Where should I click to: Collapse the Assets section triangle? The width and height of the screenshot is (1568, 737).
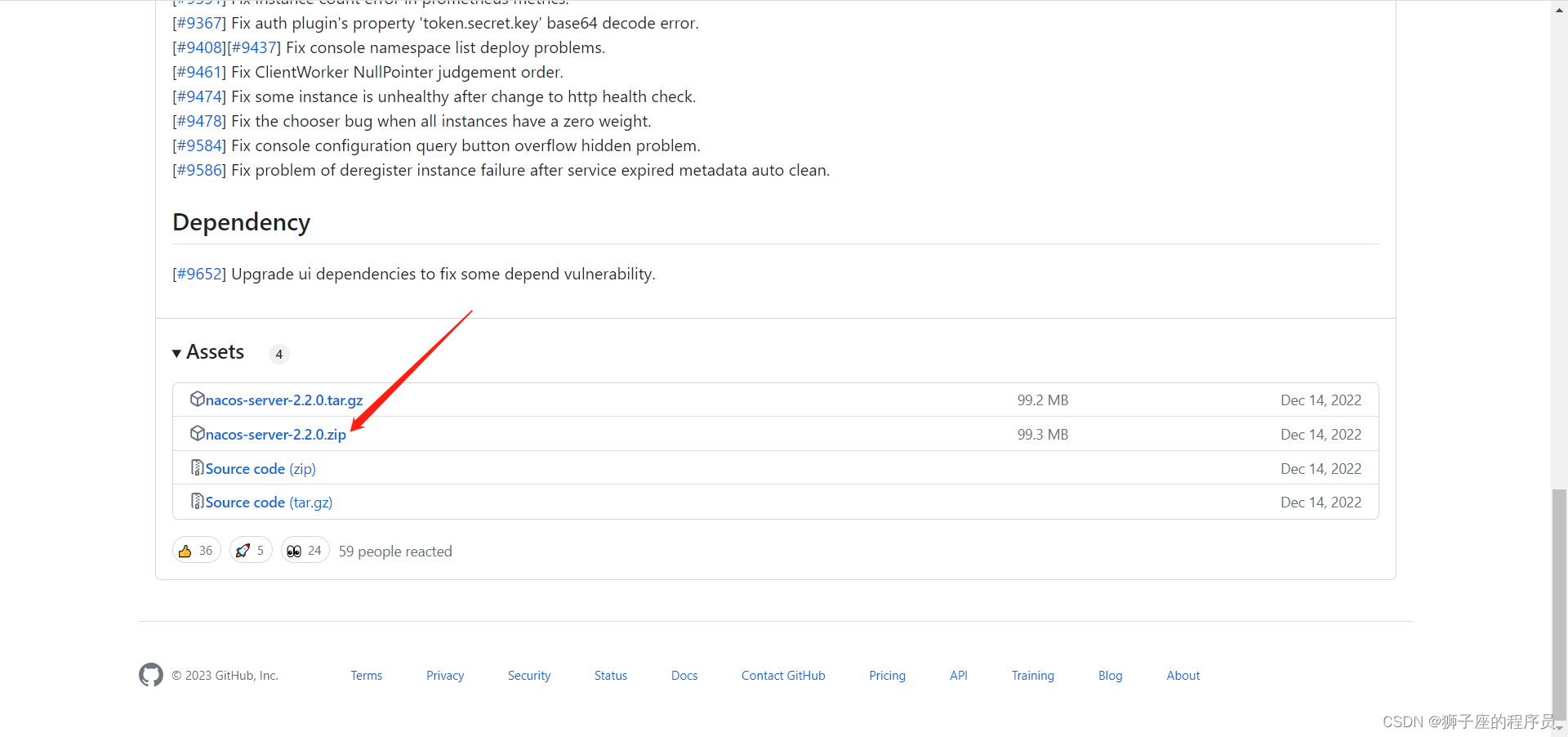pos(176,353)
